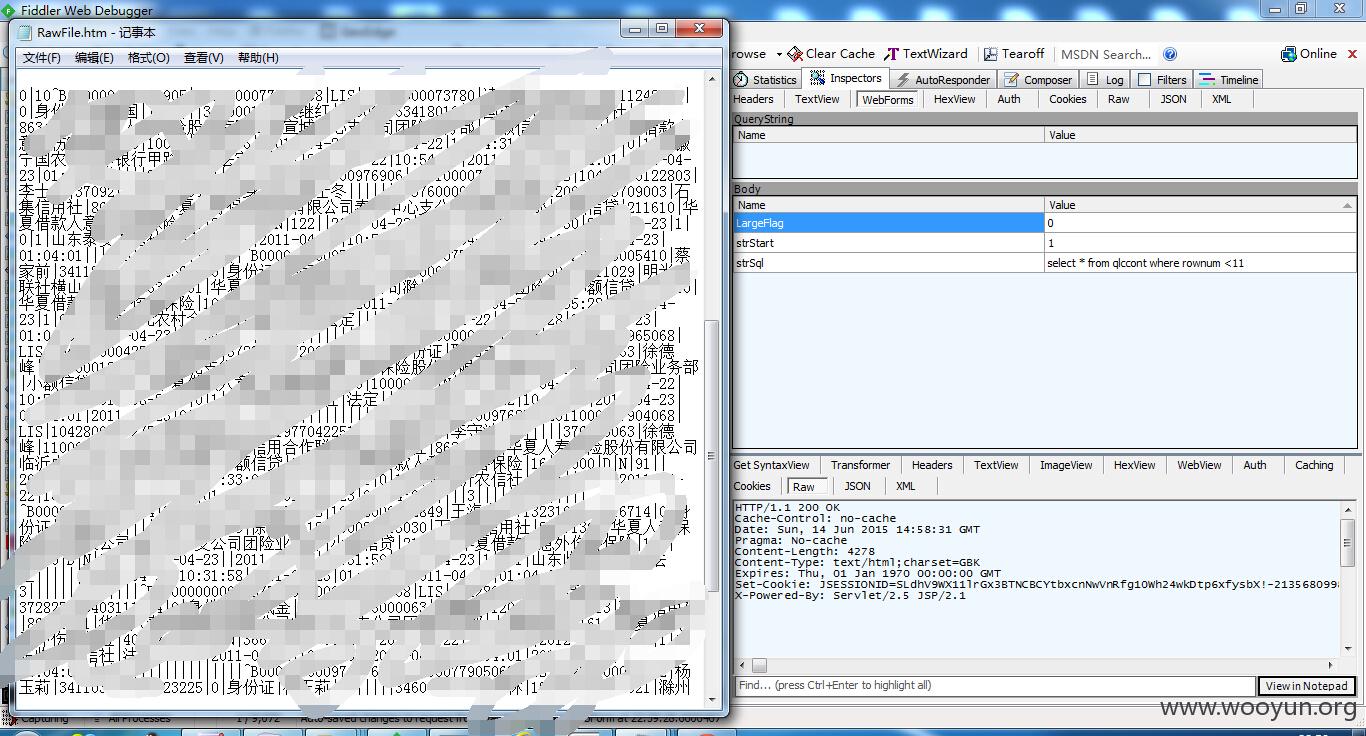This screenshot has height=736, width=1366.
Task: Switch to the Statistics tab
Action: [765, 80]
